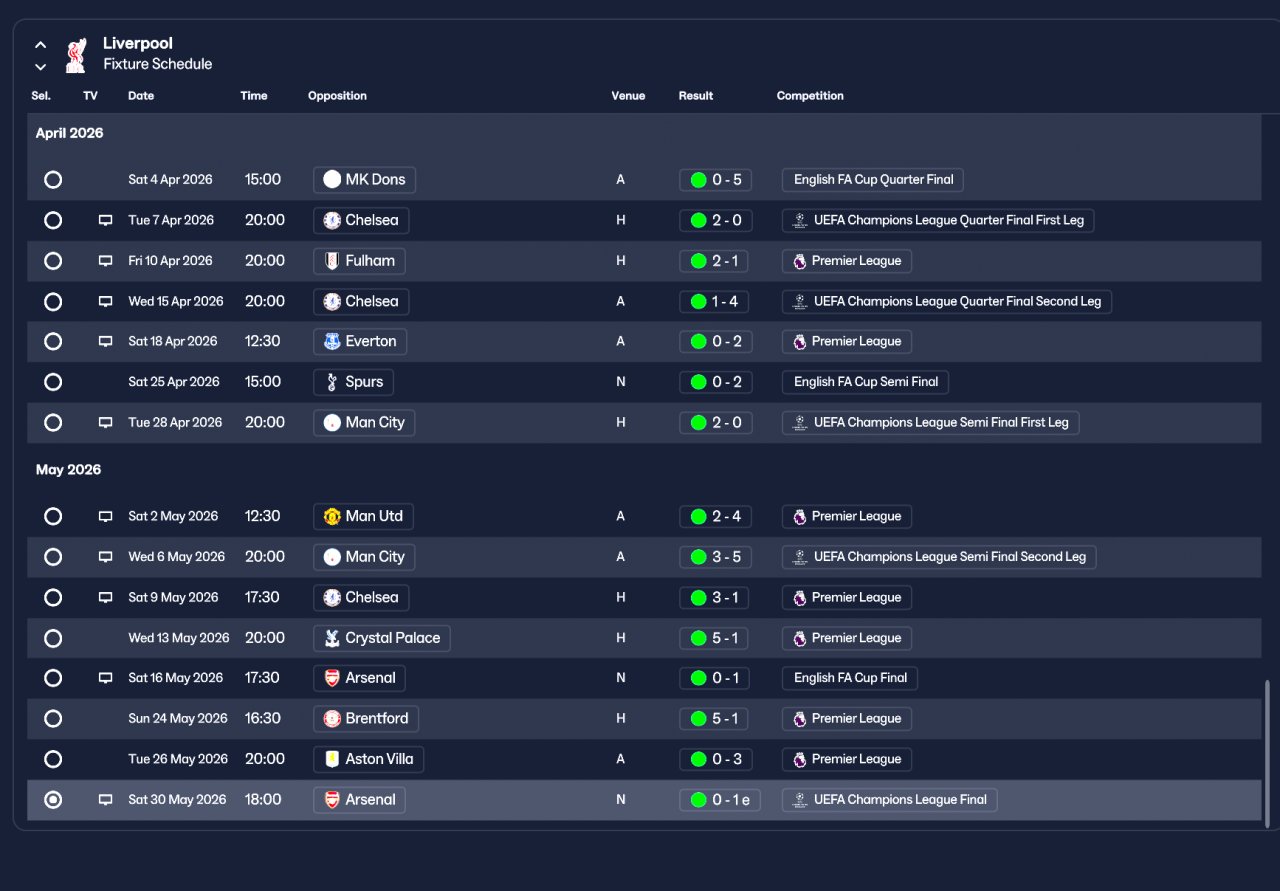
Task: Click Crystal Palace club badge icon
Action: click(x=332, y=638)
